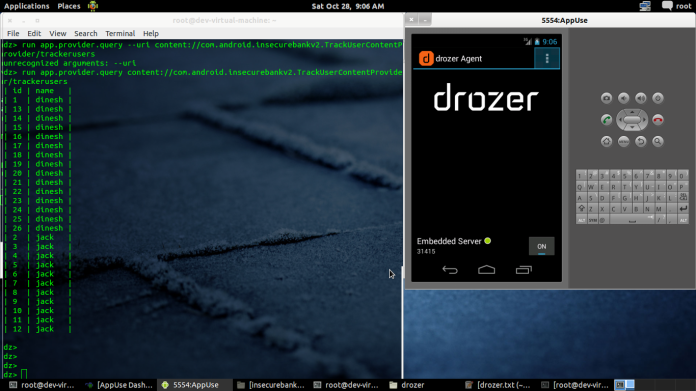Open the Terminal menu in menu bar
Image resolution: width=696 pixels, height=391 pixels.
120,34
